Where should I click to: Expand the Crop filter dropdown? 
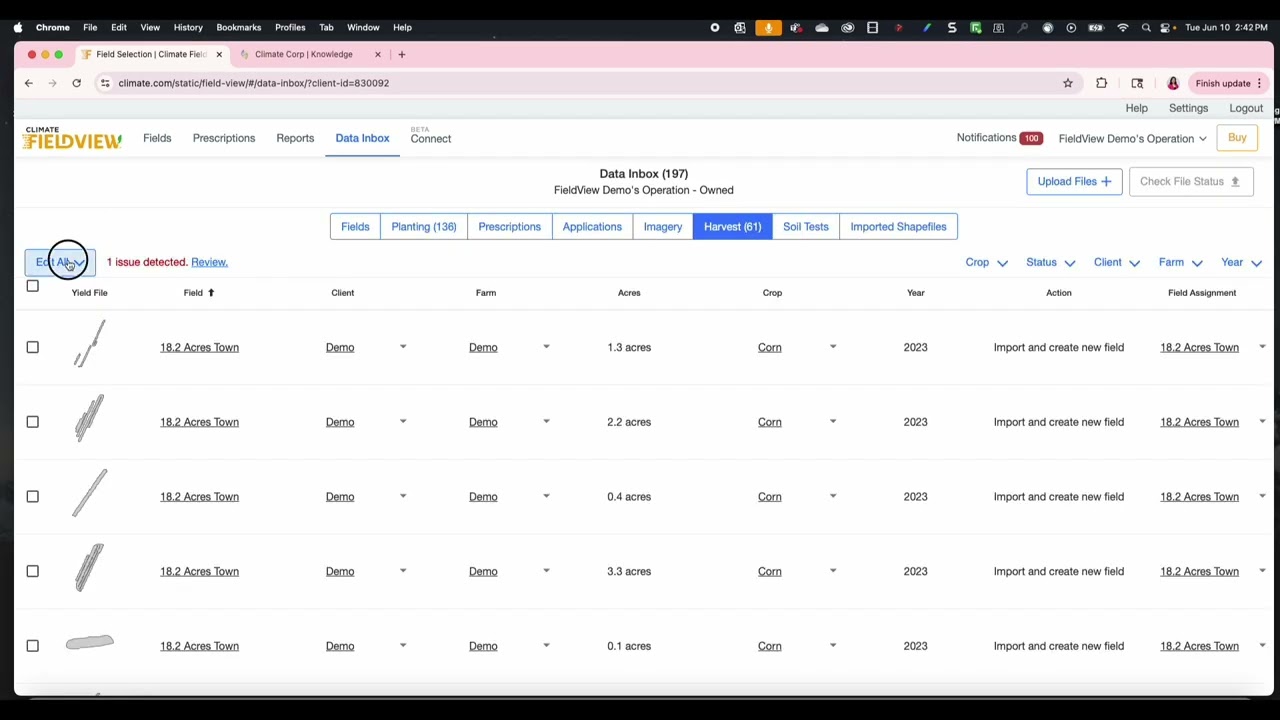986,262
